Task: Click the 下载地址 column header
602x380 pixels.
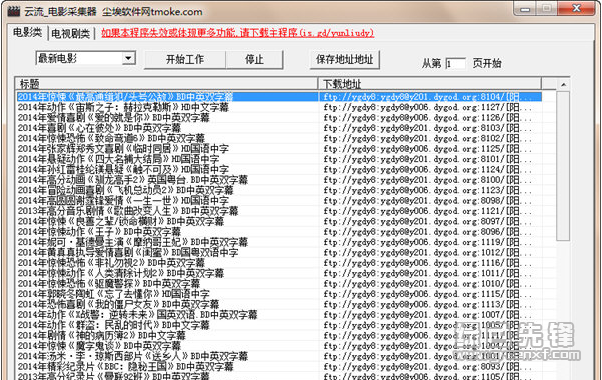Action: click(430, 84)
